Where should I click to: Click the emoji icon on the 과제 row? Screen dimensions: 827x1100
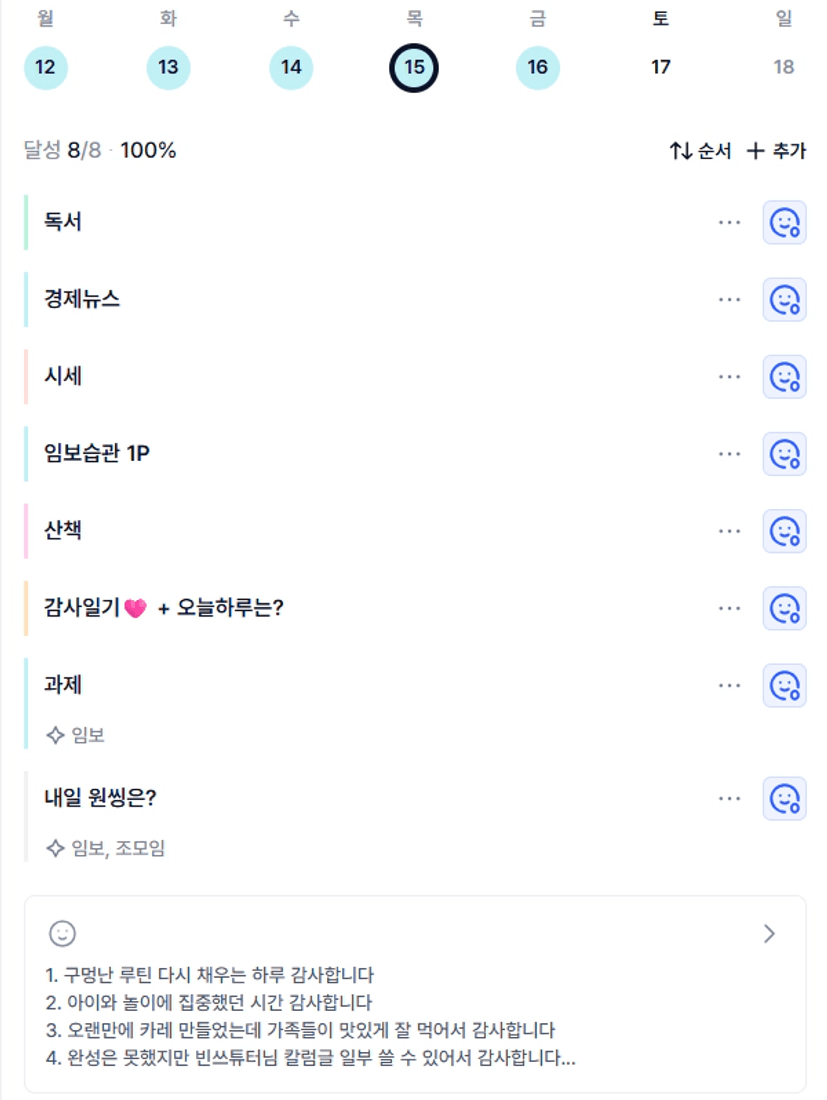pos(784,685)
